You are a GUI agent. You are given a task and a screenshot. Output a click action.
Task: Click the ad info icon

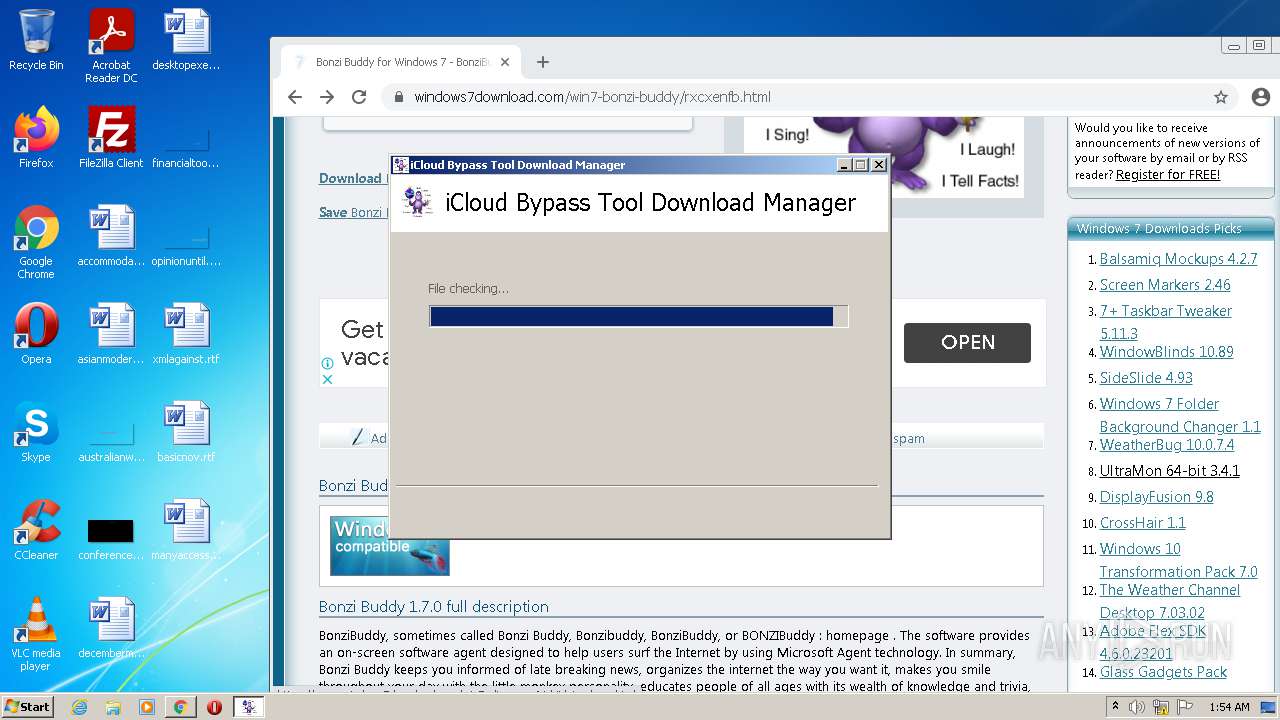[x=327, y=364]
